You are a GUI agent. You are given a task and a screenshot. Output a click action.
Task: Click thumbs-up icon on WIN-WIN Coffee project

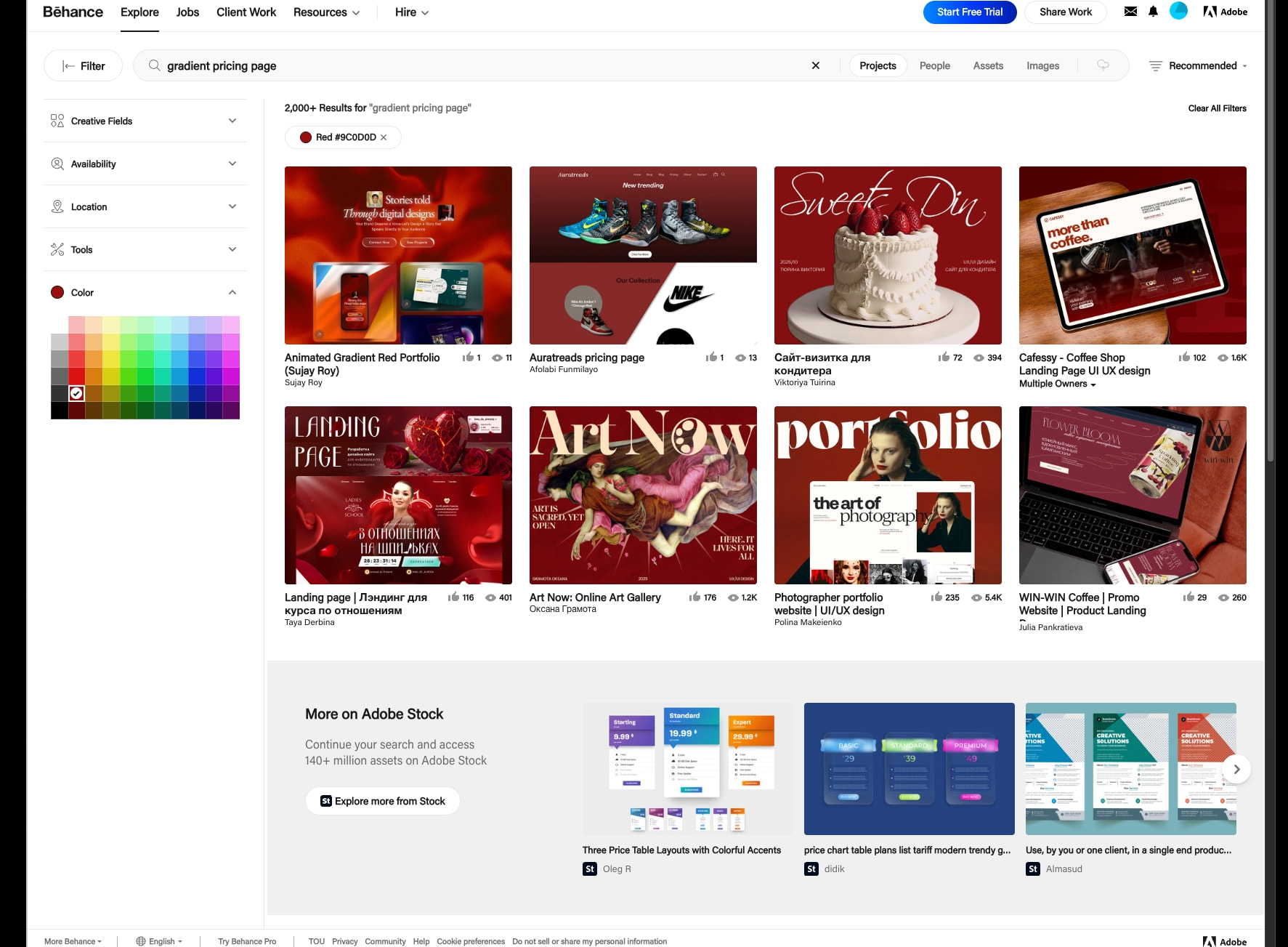(x=1188, y=597)
